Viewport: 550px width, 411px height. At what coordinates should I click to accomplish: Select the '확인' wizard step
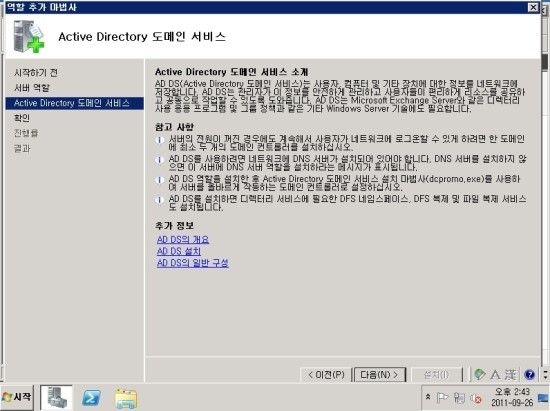pos(22,118)
